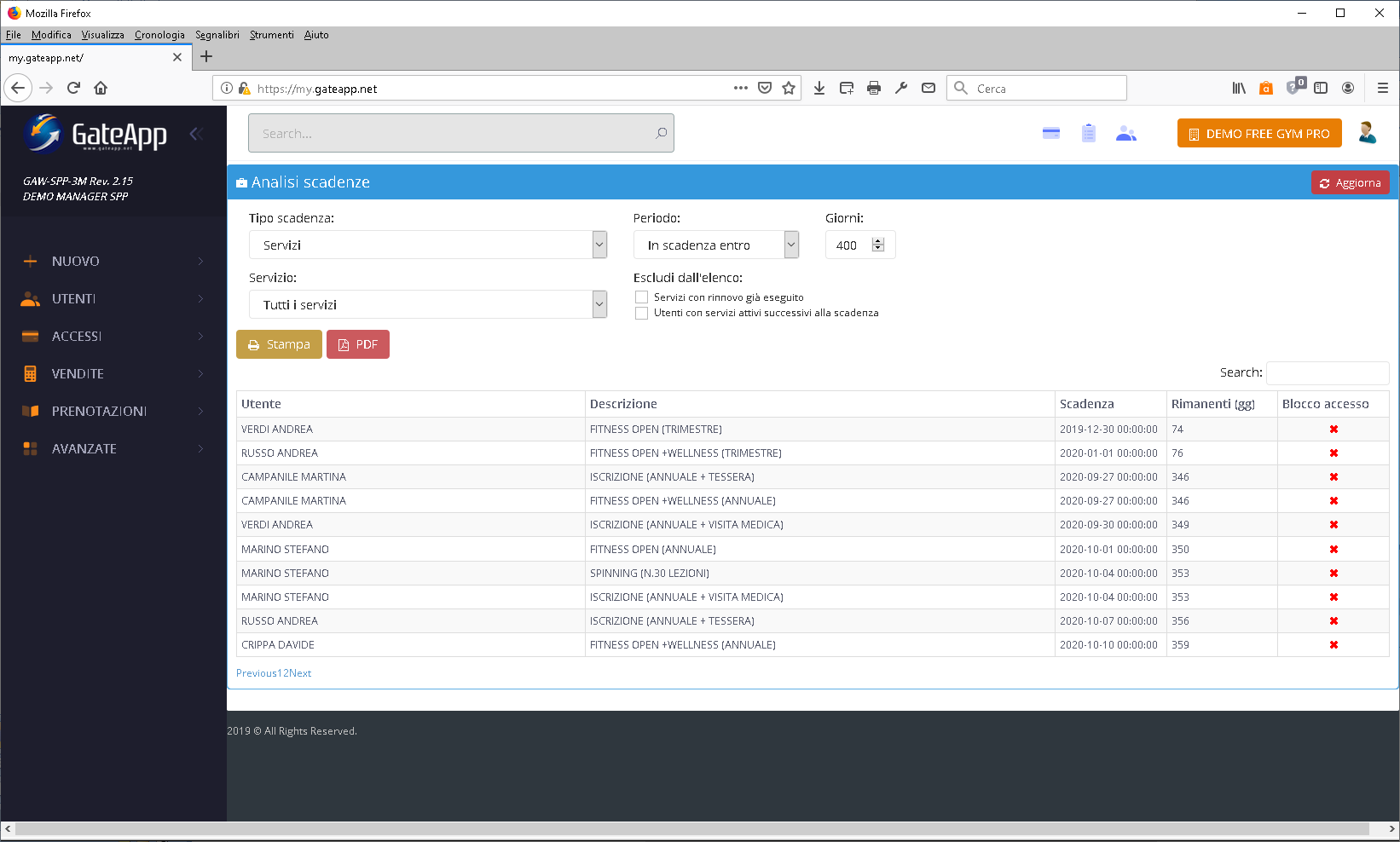The height and width of the screenshot is (842, 1400).
Task: Click the Aggiorna button
Action: 1350,182
